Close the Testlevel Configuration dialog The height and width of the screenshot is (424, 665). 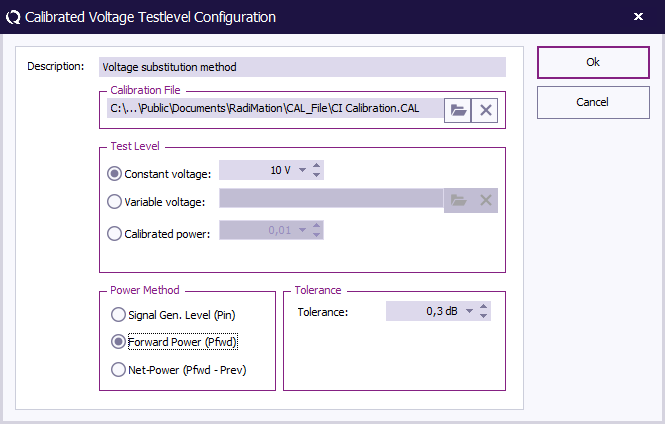coord(639,17)
